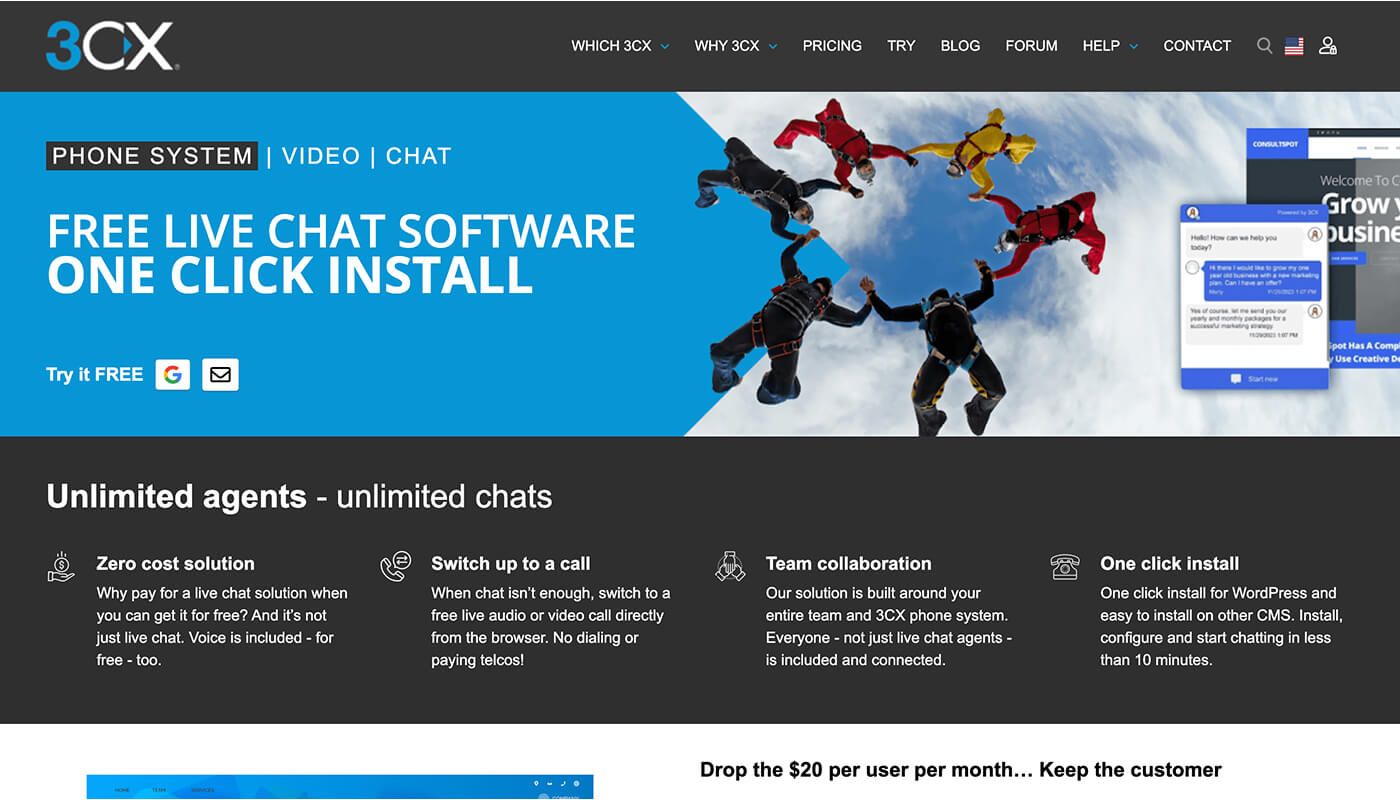
Task: Click the ONE CLICK INSTALL headline
Action: [290, 275]
